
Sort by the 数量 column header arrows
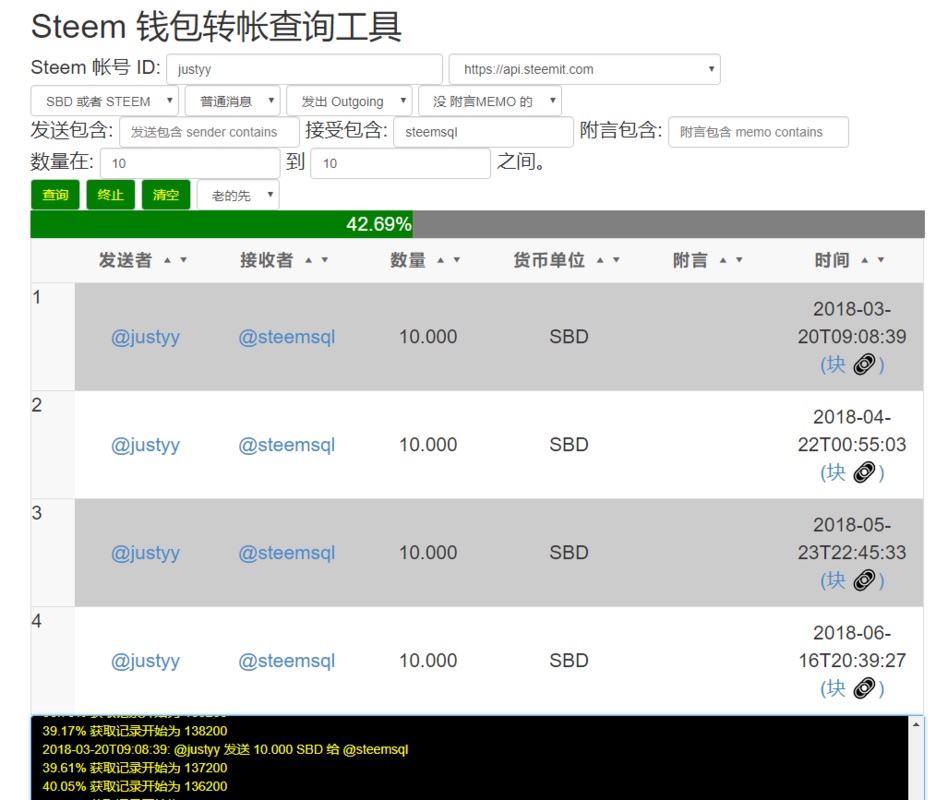(x=449, y=261)
